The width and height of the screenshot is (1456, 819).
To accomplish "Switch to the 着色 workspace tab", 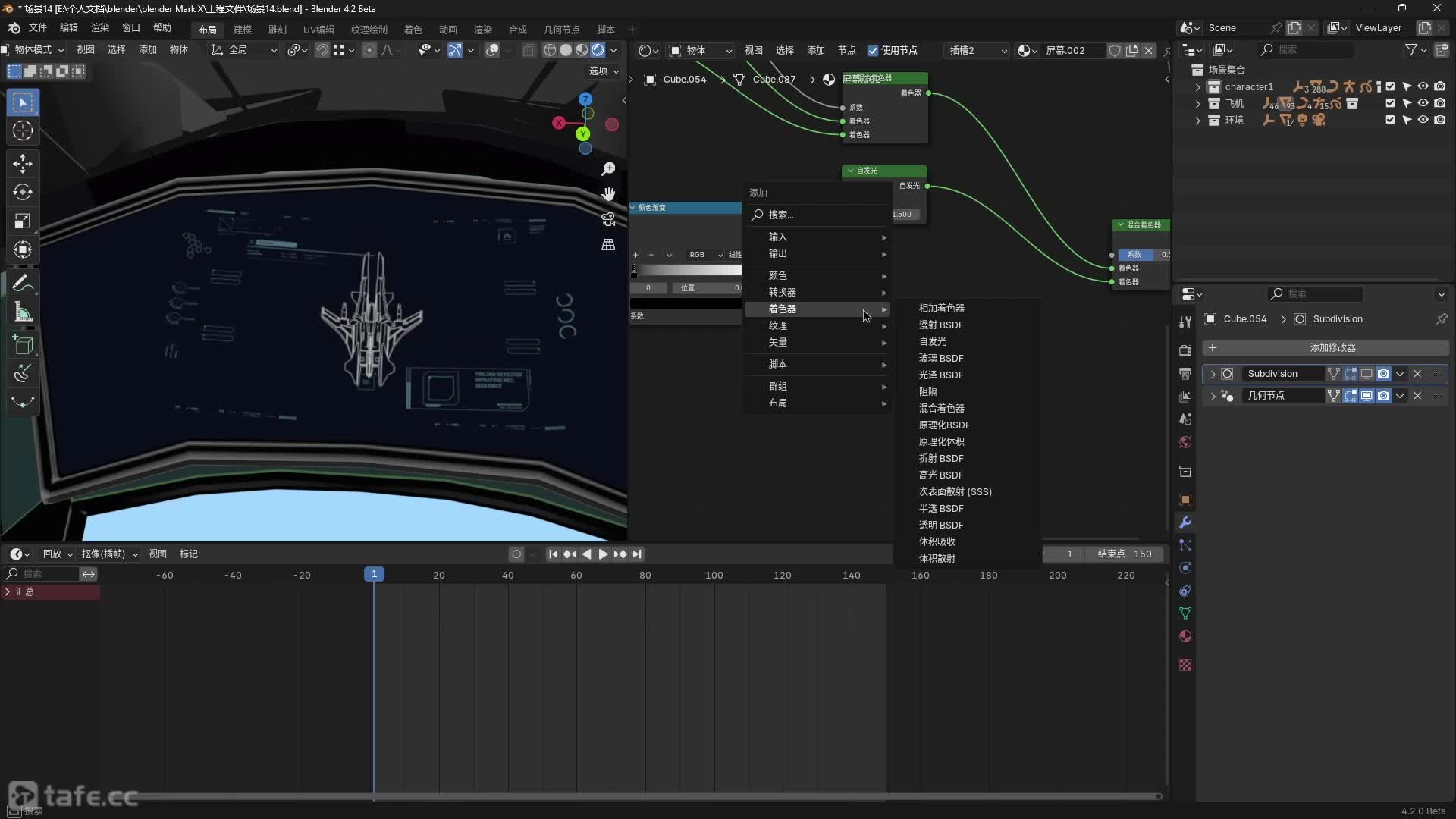I will [x=413, y=30].
